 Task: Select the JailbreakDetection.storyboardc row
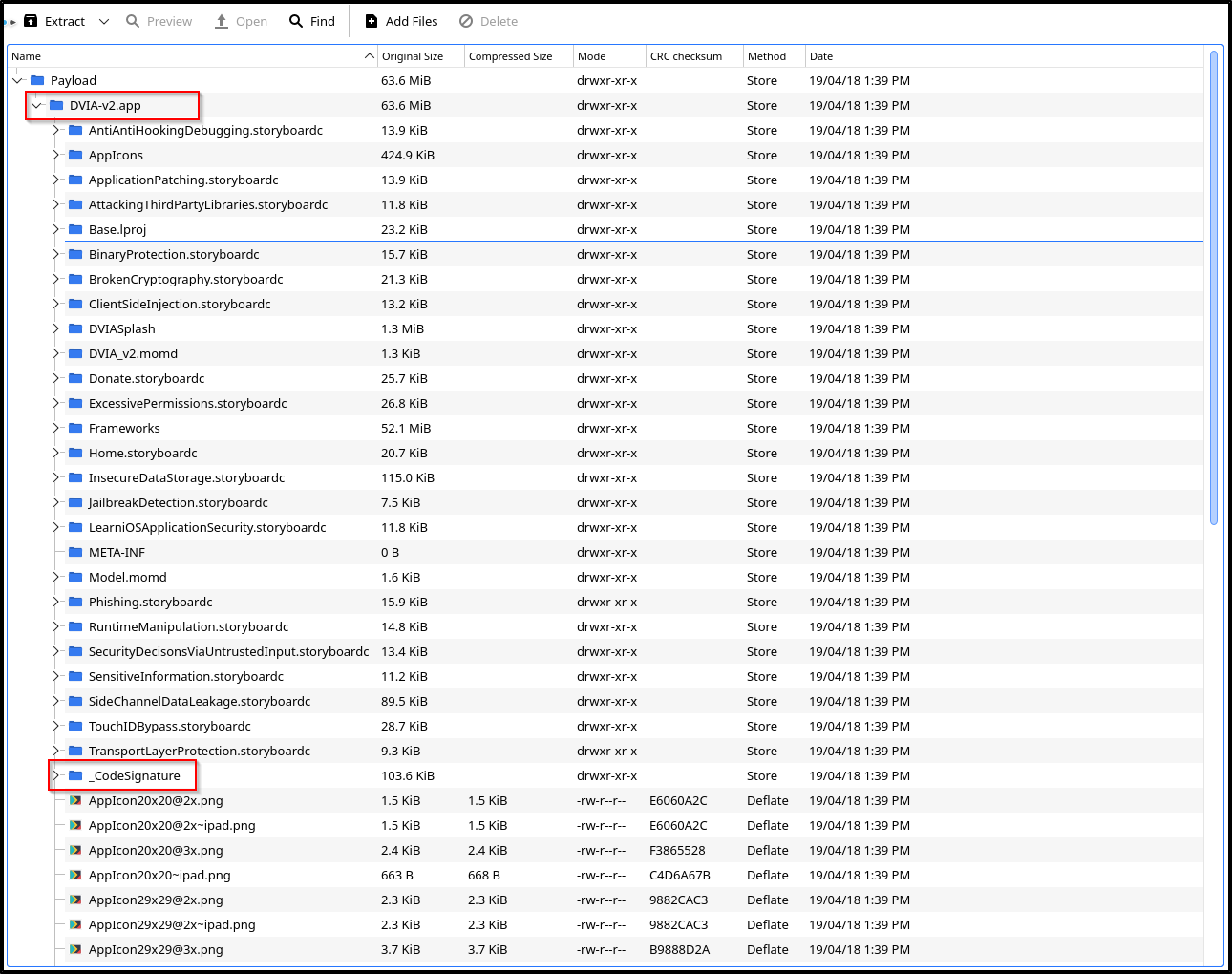point(605,502)
